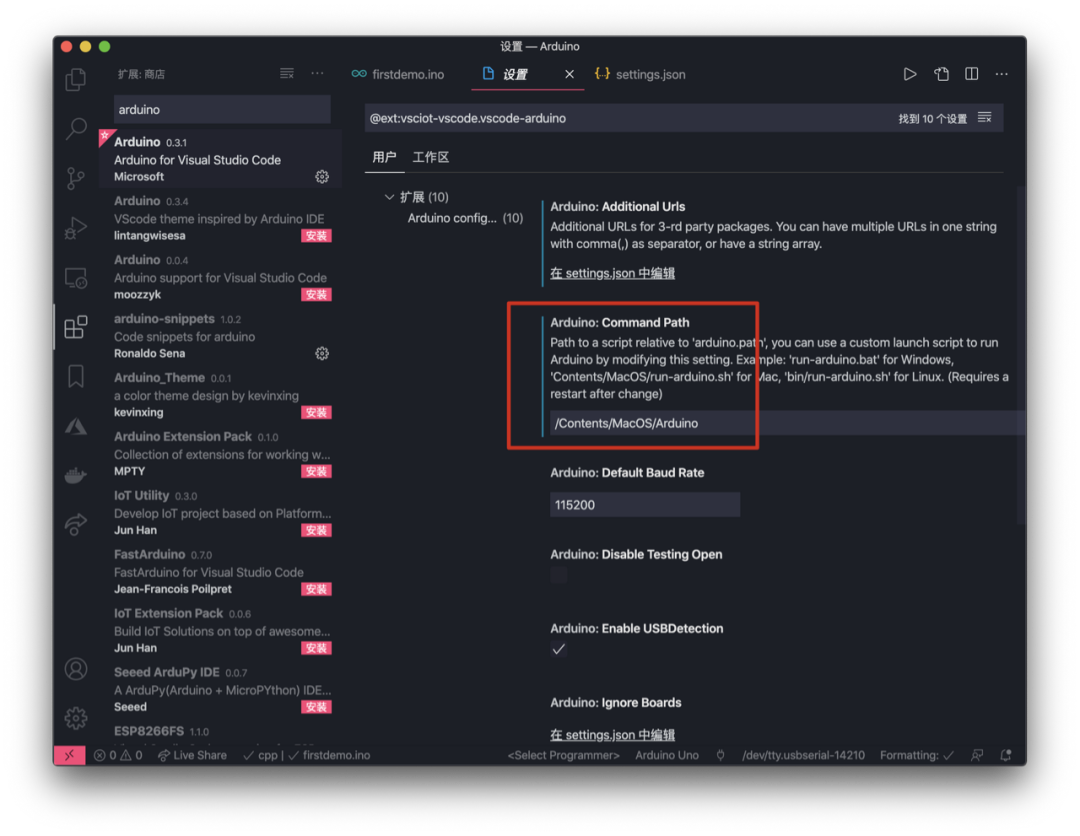This screenshot has width=1080, height=836.
Task: Close the 设置 tab
Action: tap(570, 74)
